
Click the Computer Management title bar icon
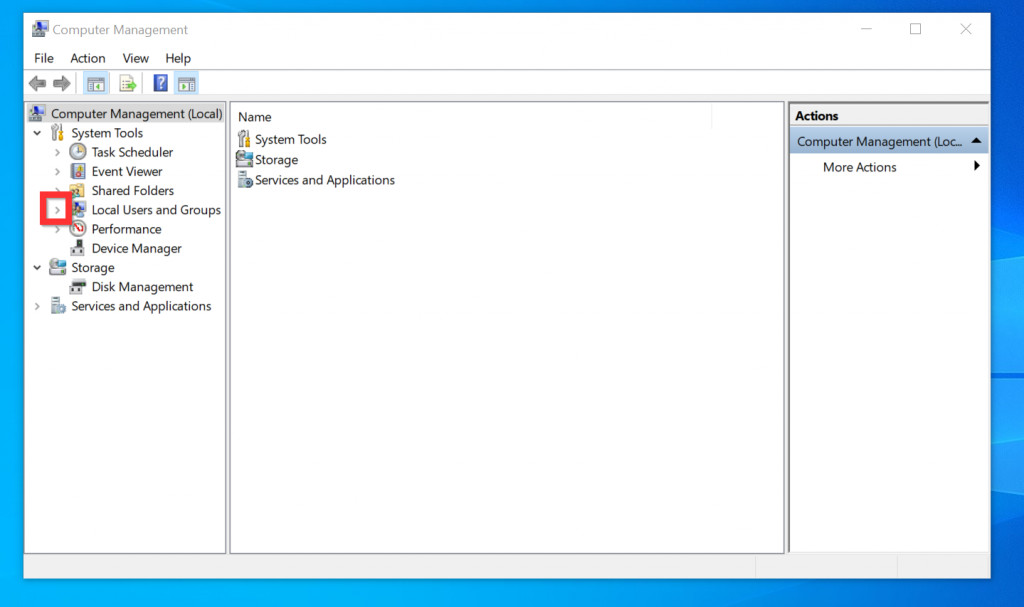tap(40, 29)
